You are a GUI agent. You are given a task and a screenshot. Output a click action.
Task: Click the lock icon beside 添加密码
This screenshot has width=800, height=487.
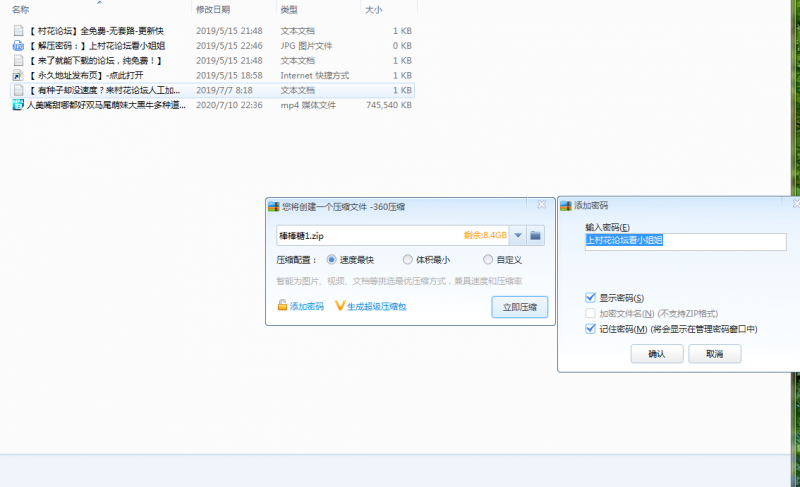click(x=282, y=305)
